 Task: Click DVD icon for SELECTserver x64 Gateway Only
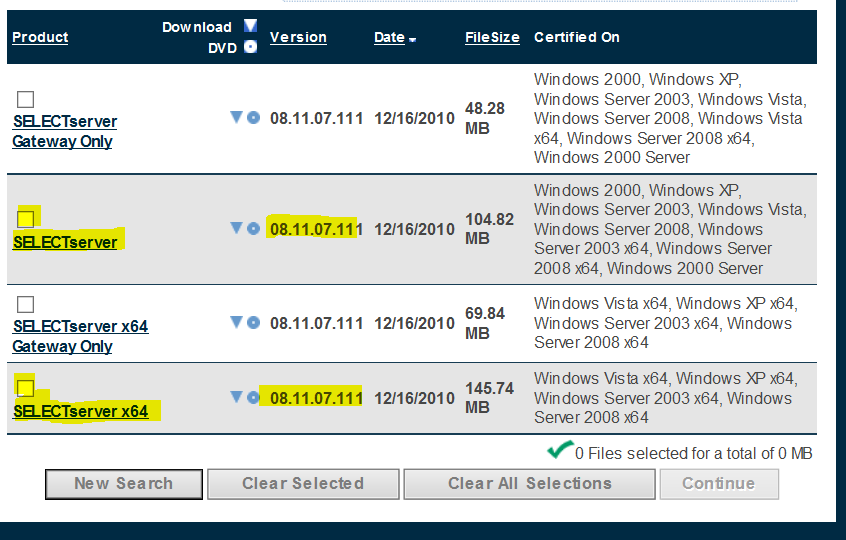pyautogui.click(x=254, y=323)
